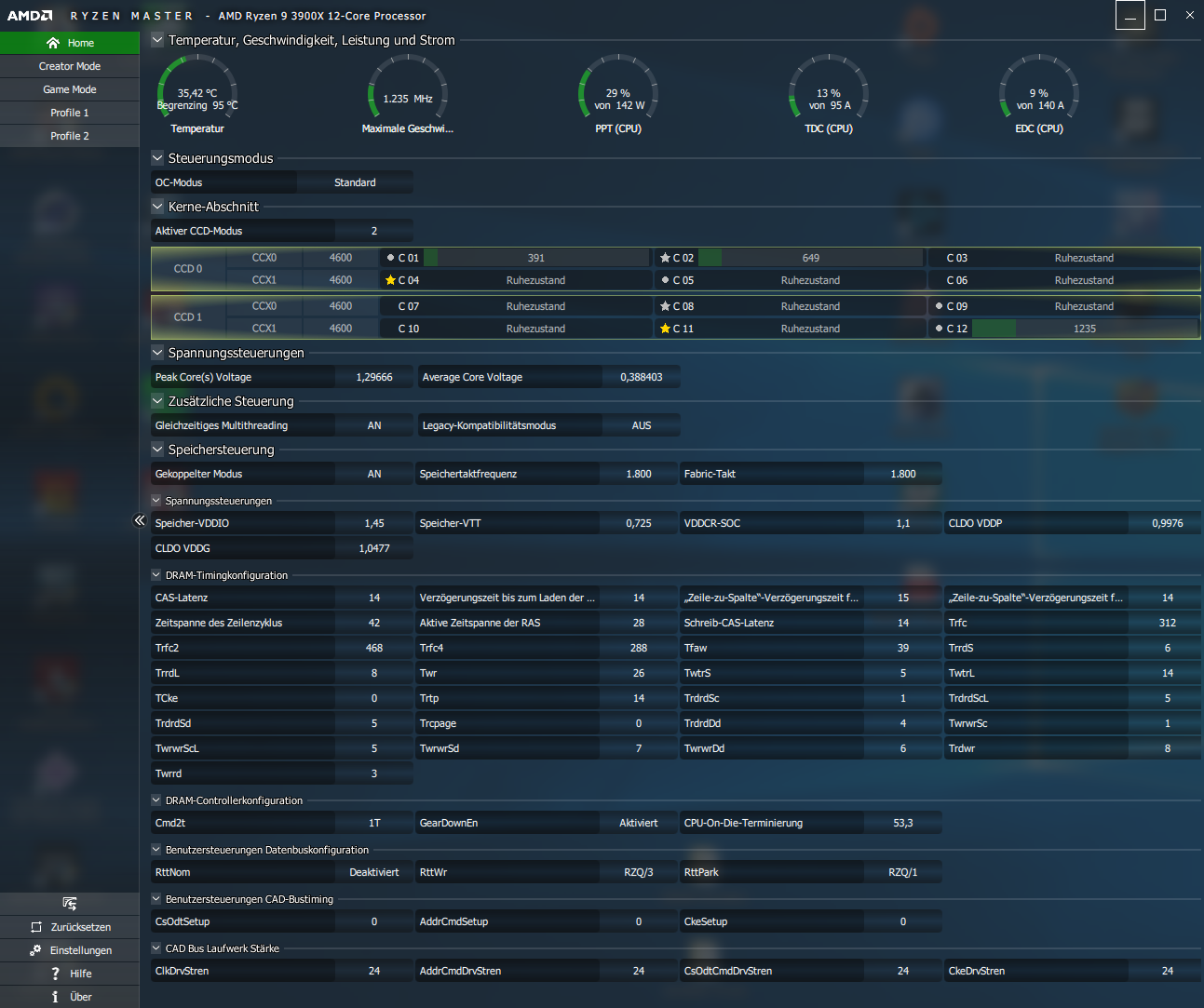Click the Zurücksetzen reset button
Viewport: 1204px width, 1008px height.
pos(70,927)
